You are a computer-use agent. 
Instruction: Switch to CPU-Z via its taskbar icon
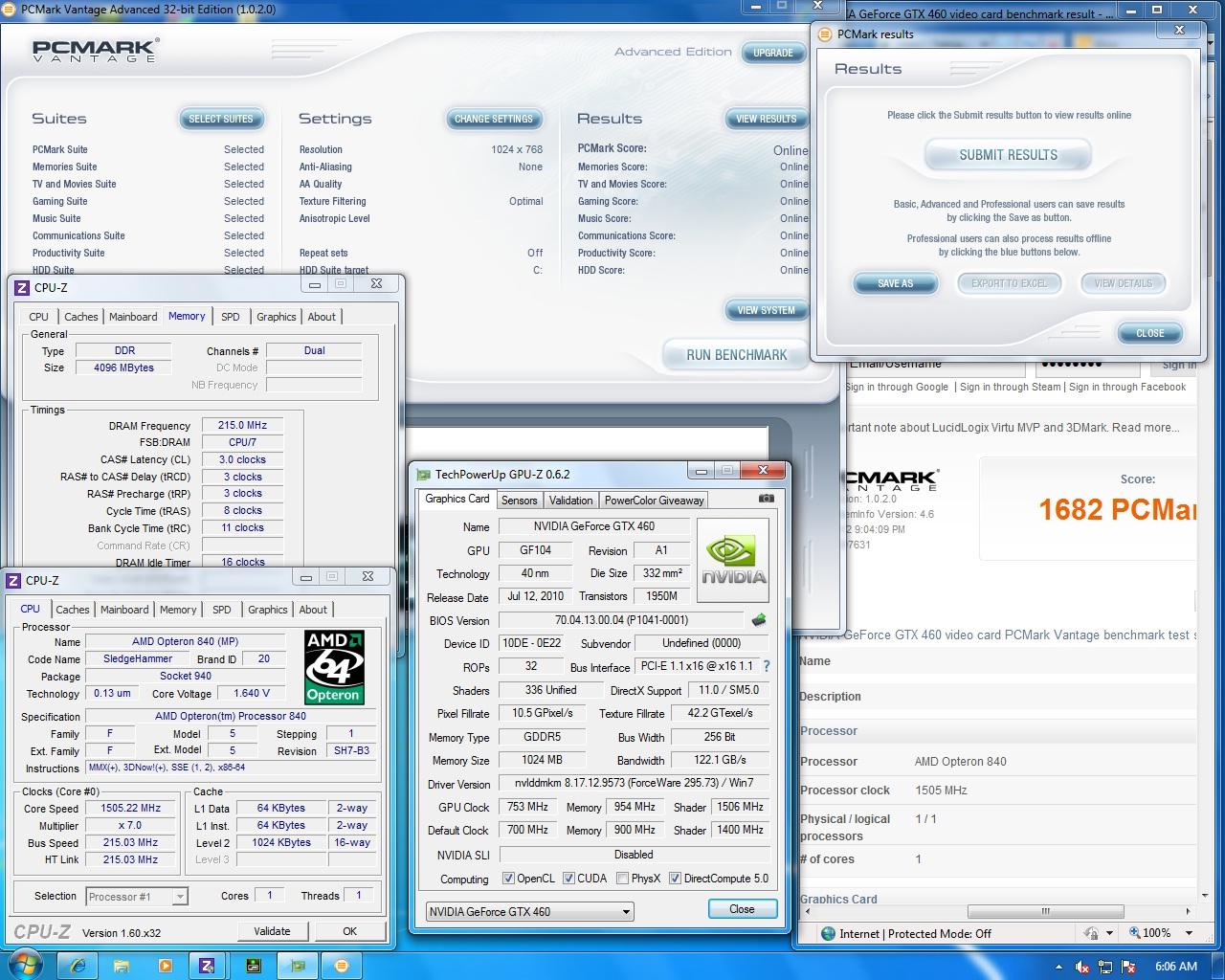point(207,966)
